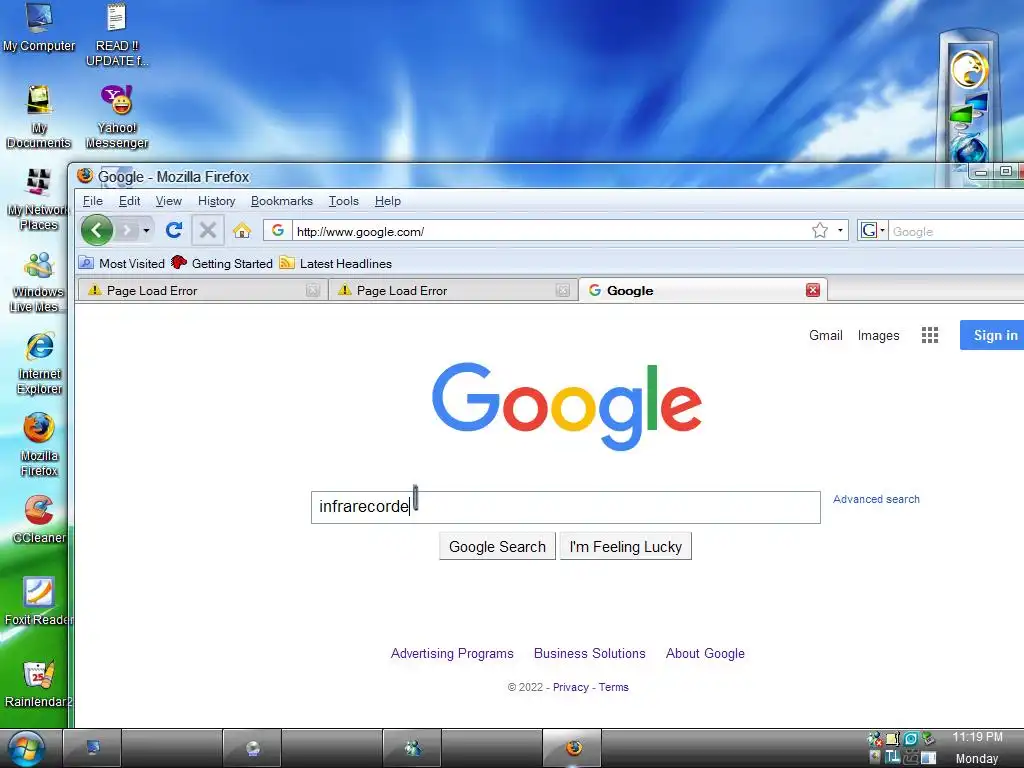
Task: Open the Gmail link
Action: (825, 335)
